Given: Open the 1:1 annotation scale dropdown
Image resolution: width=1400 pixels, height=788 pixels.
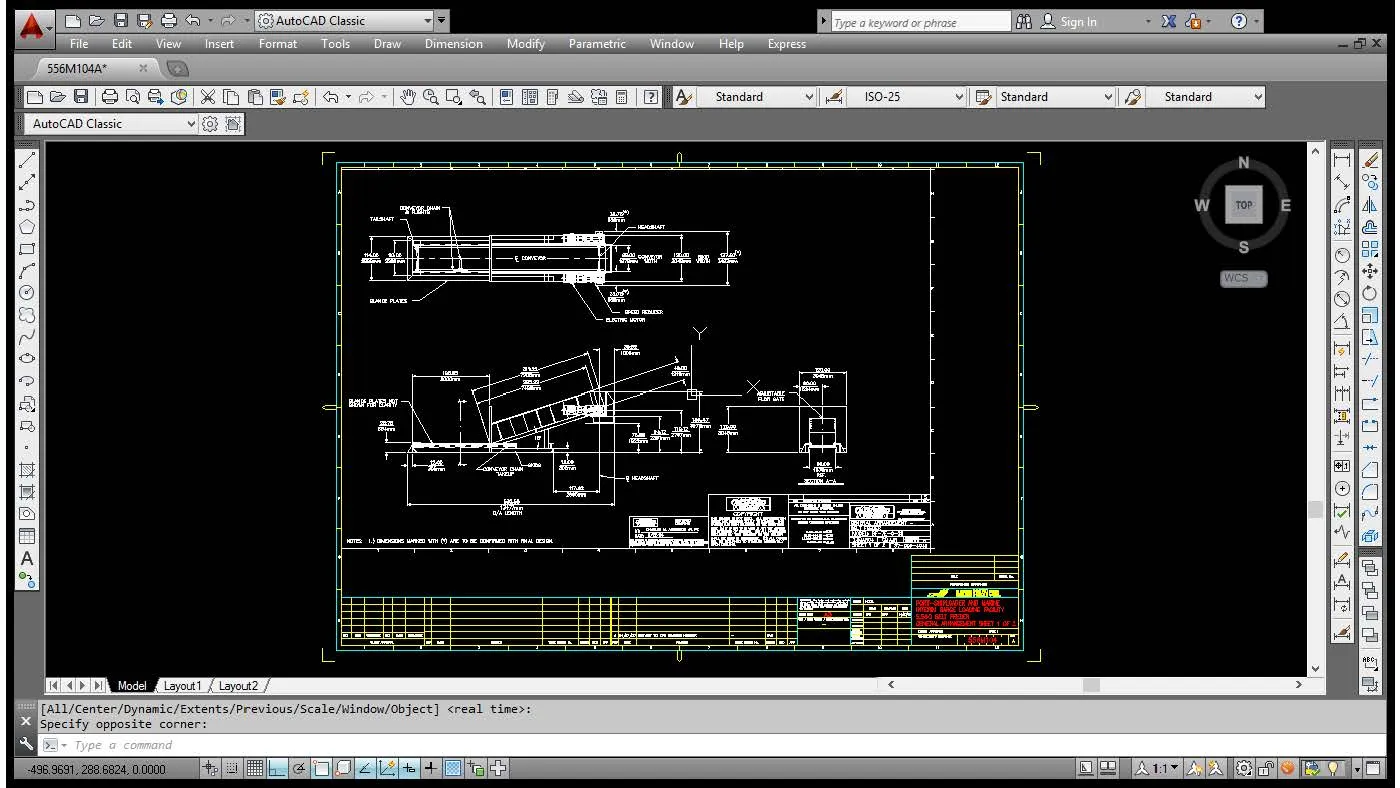Looking at the screenshot, I should coord(1157,768).
